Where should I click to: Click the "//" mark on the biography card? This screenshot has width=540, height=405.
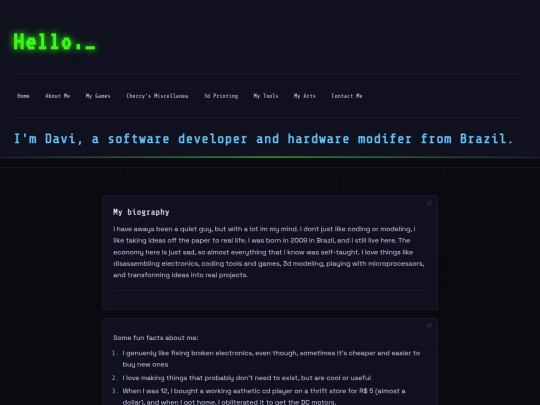429,203
